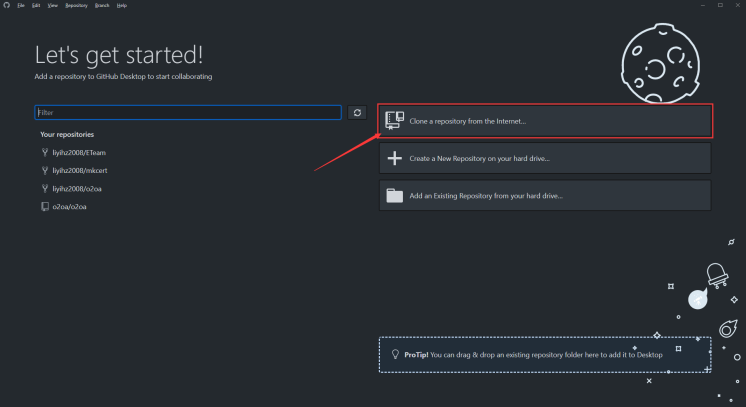
Task: Click the fork icon beside liyihz2008/ETeam
Action: [44, 152]
